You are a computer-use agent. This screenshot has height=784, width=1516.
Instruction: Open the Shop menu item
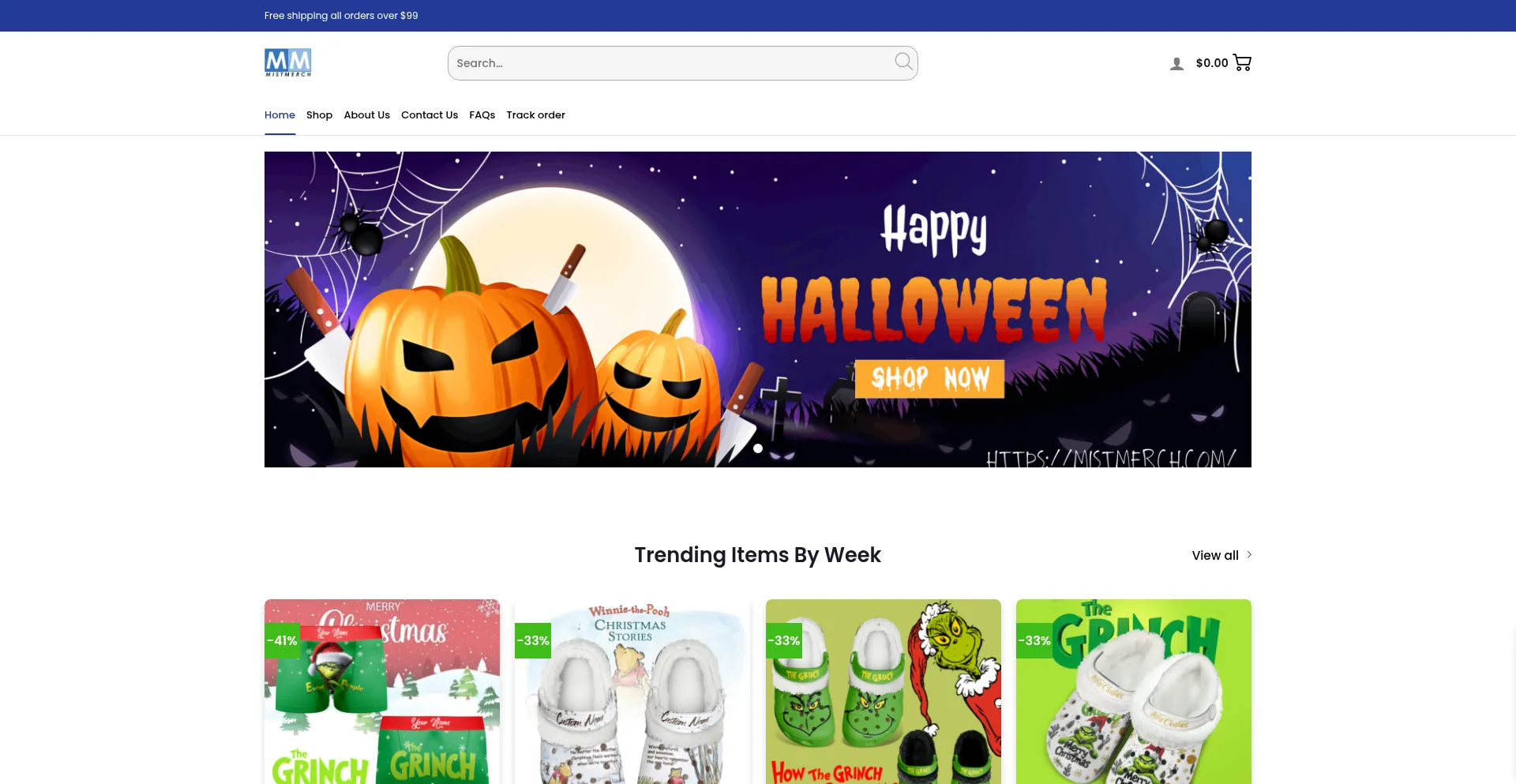tap(319, 114)
